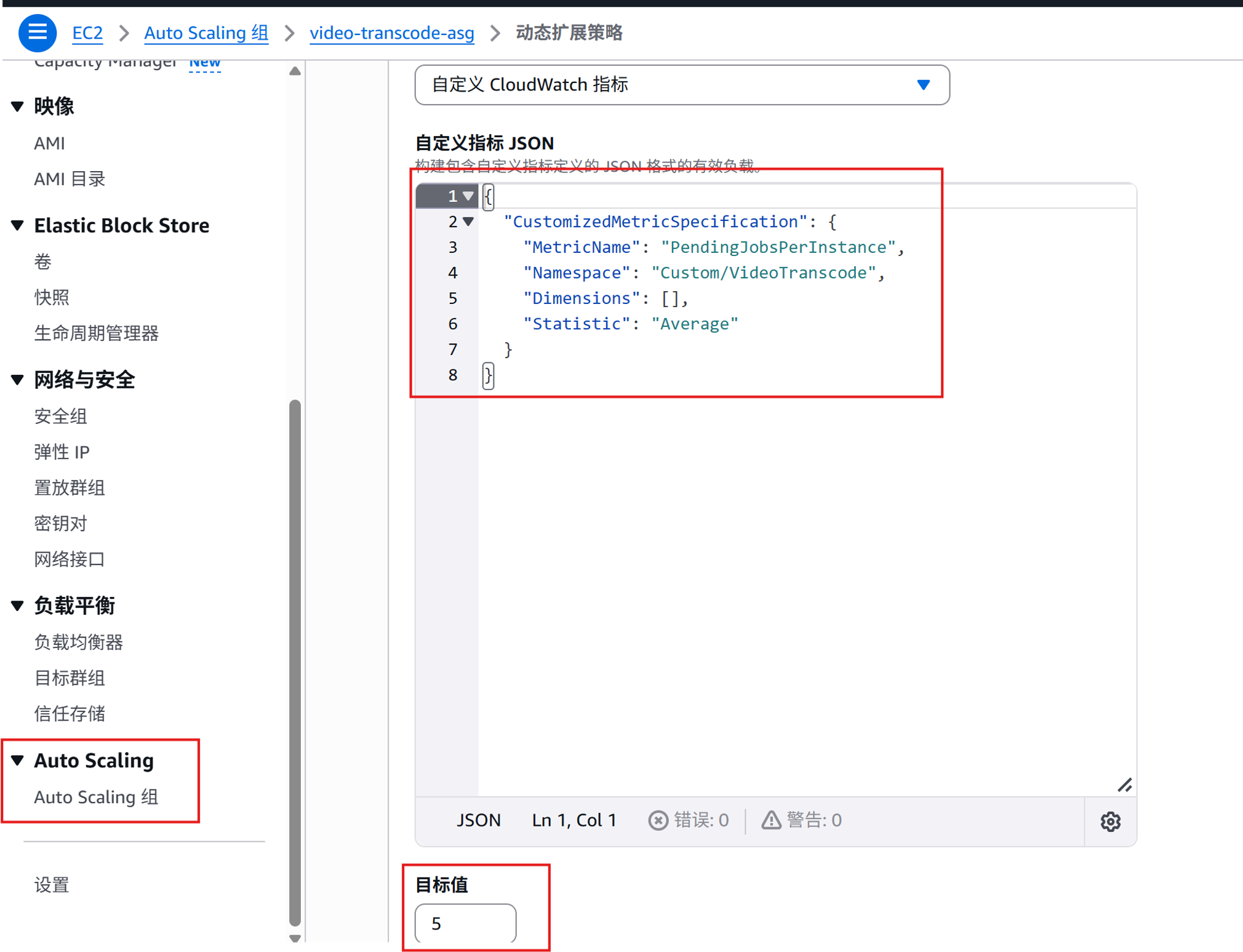Viewport: 1243px width, 952px height.
Task: Collapse the 映像 sidebar section
Action: [x=18, y=106]
